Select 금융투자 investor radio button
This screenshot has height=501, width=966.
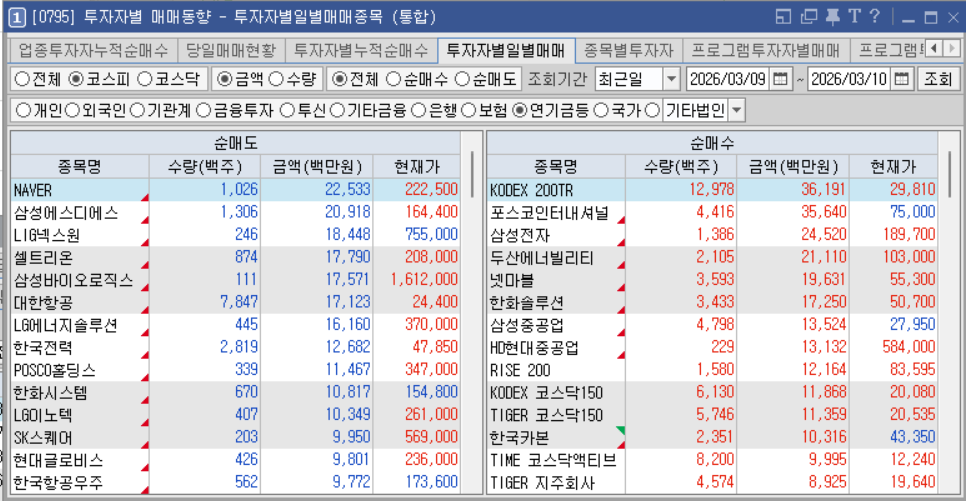(x=204, y=110)
